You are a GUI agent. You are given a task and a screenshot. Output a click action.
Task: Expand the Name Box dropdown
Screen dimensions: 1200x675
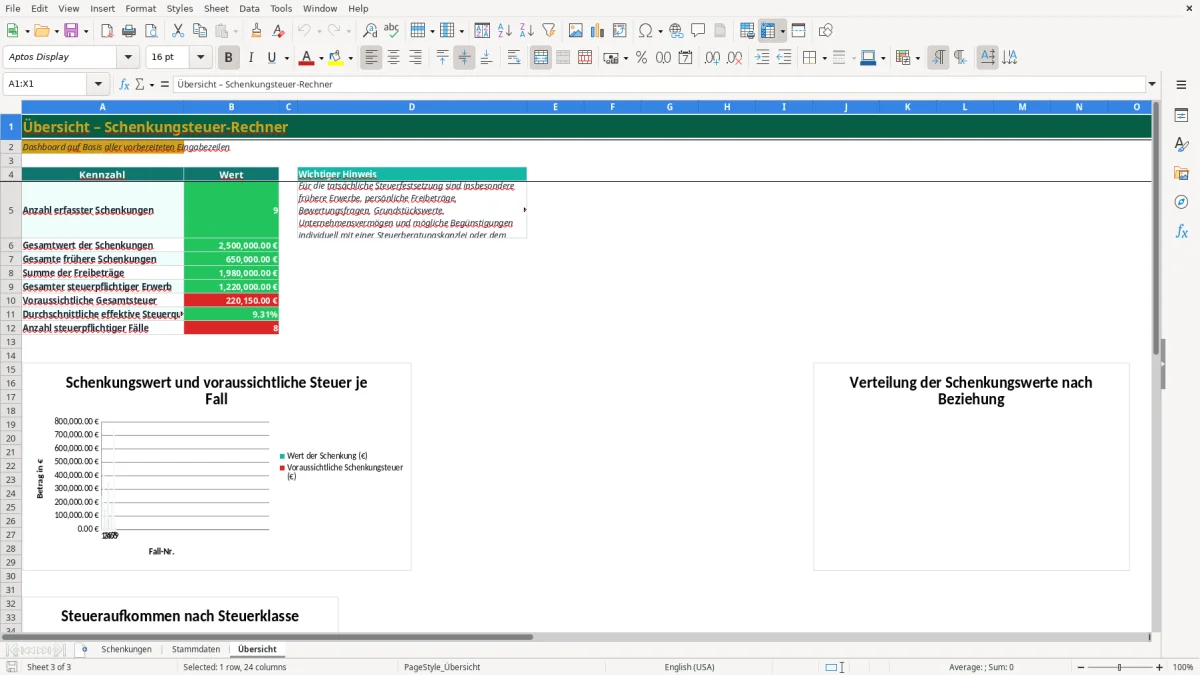tap(98, 84)
